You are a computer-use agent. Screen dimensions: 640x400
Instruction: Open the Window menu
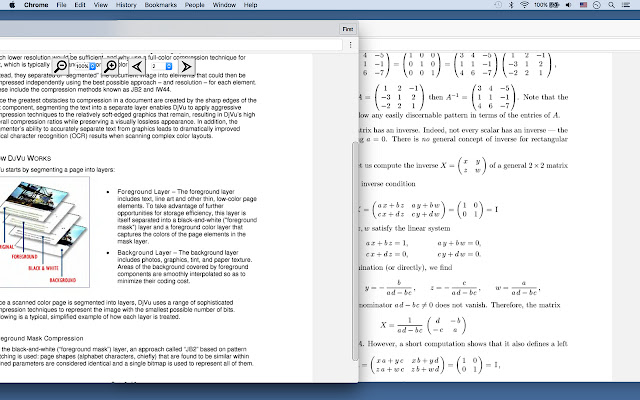[x=224, y=5]
